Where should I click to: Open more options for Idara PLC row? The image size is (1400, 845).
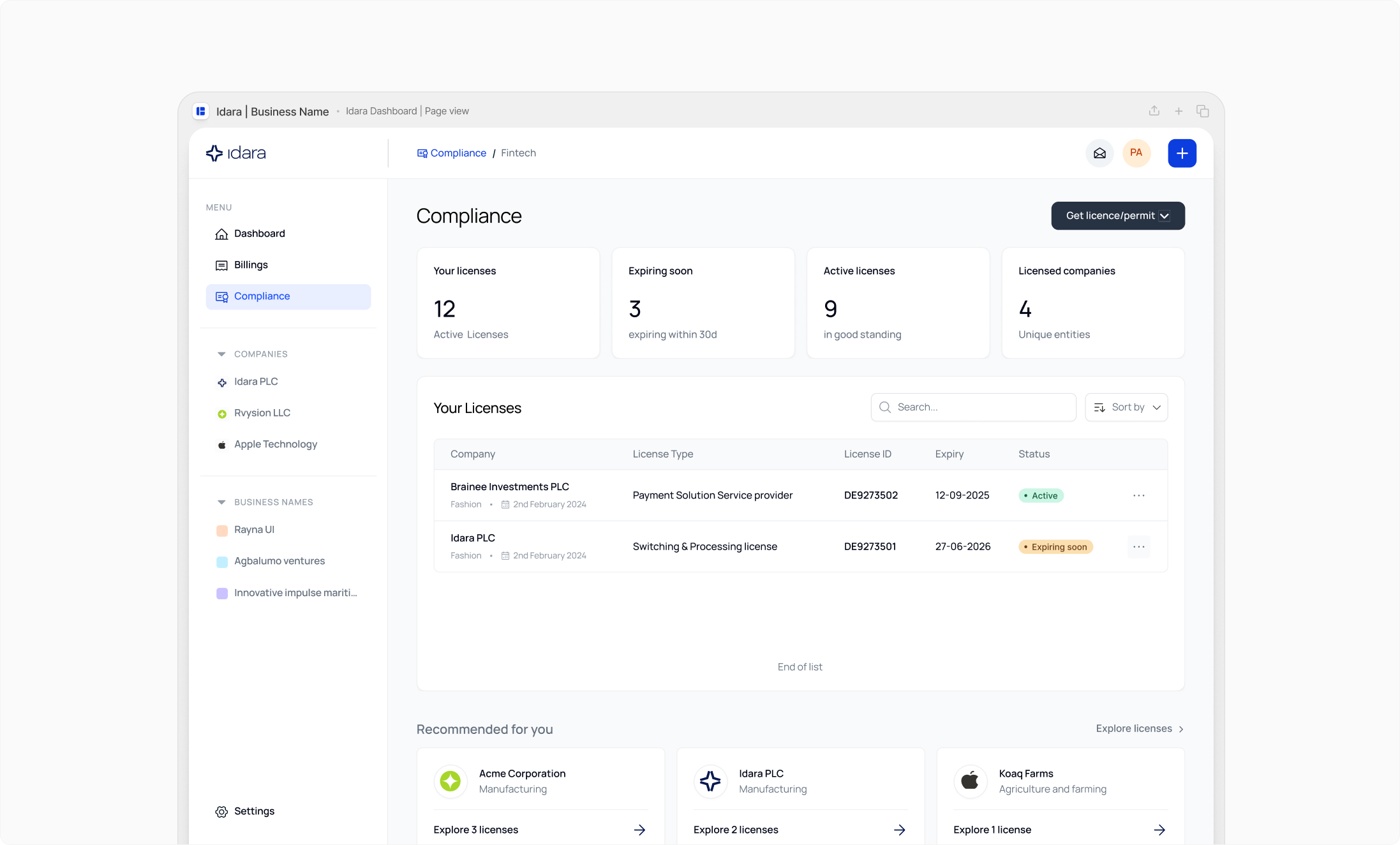1138,547
